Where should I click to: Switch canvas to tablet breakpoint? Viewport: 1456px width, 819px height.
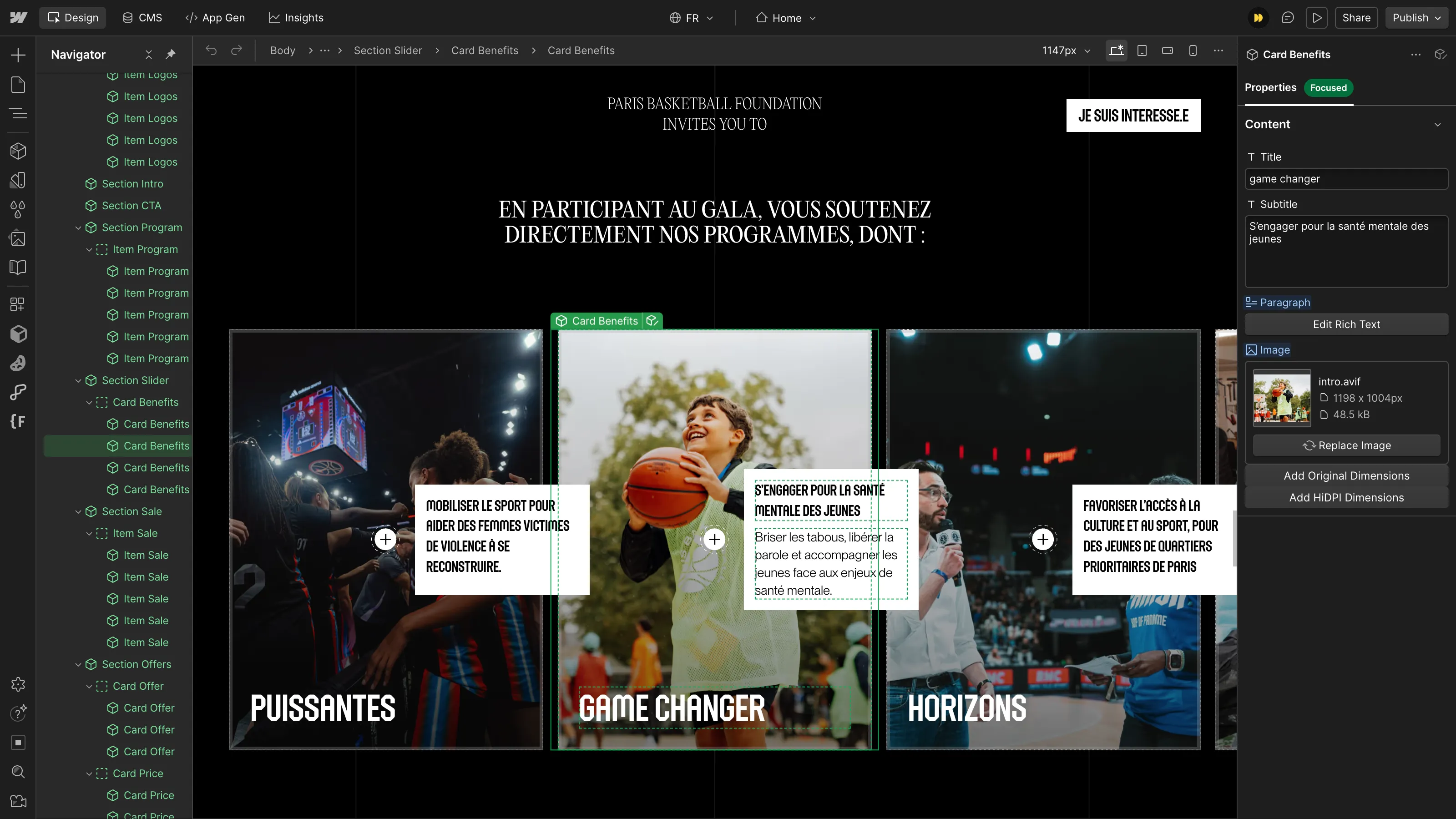(1142, 51)
